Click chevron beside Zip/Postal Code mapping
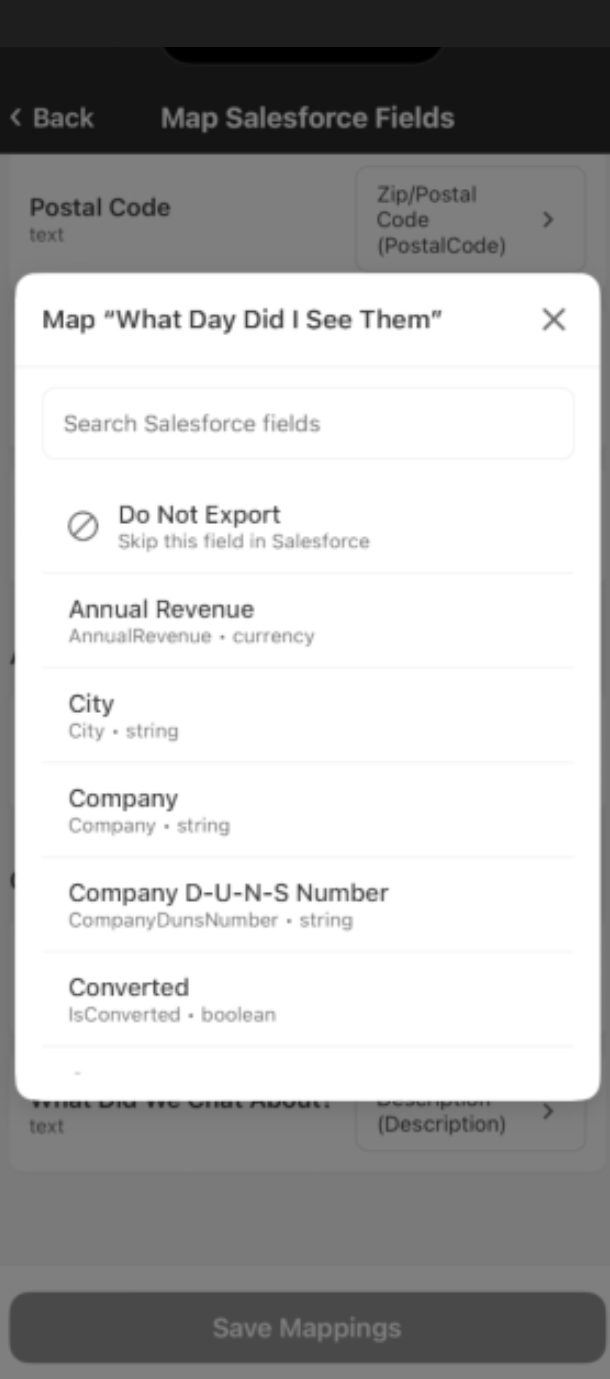Viewport: 610px width, 1379px height. [548, 219]
